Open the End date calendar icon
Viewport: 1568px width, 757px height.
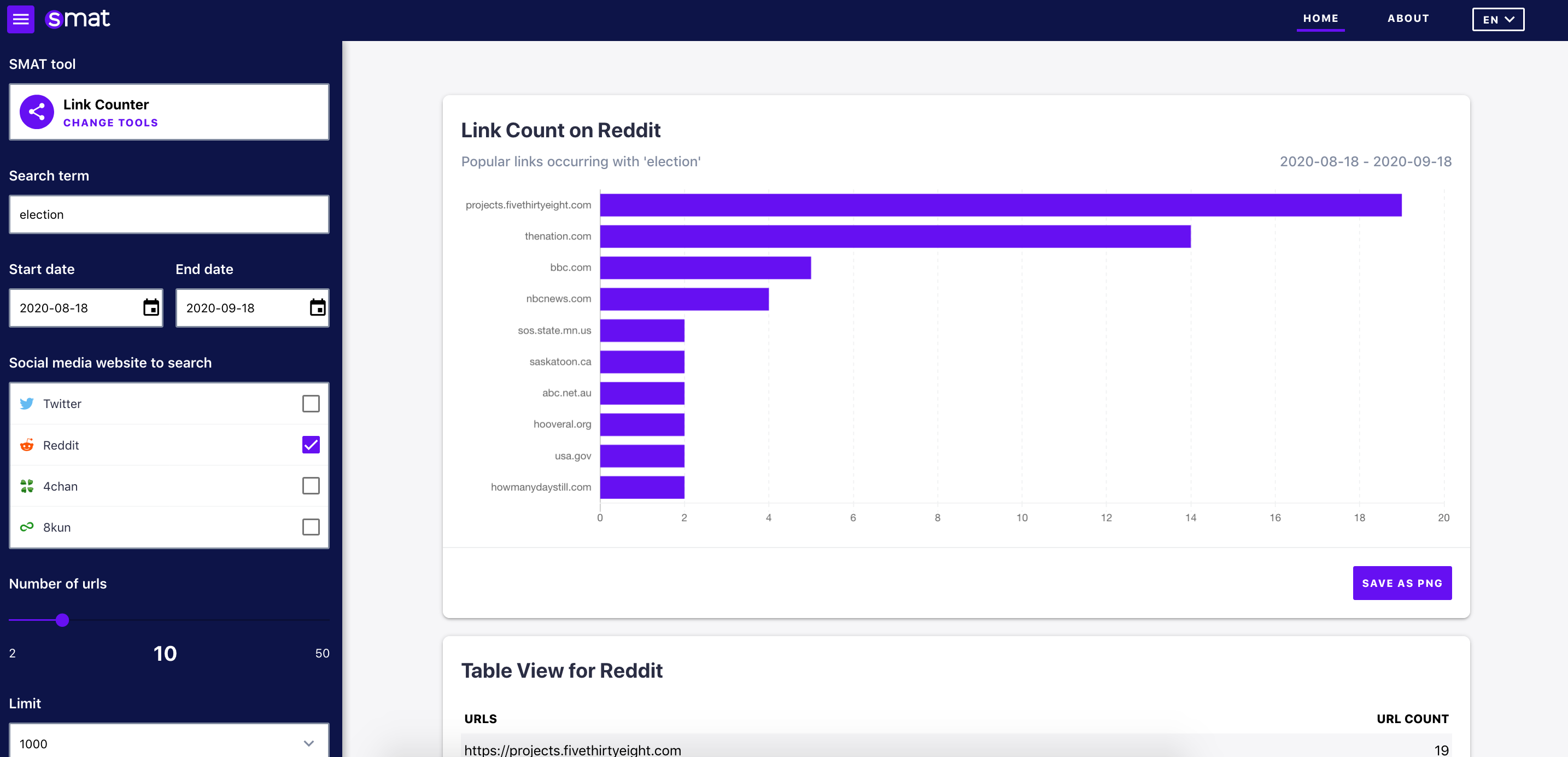[x=317, y=307]
